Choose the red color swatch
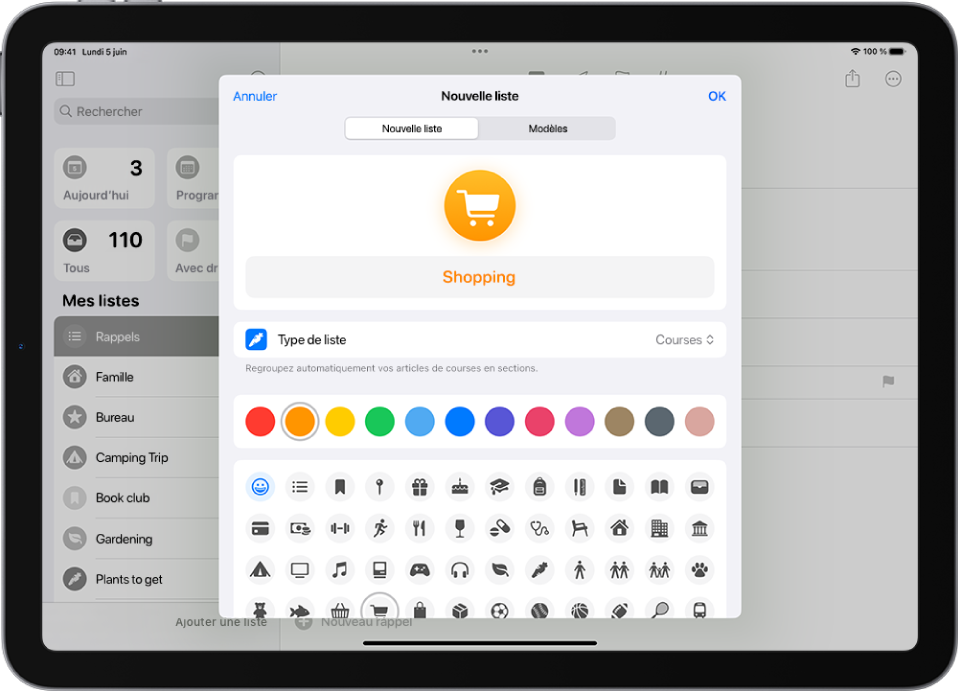The width and height of the screenshot is (958, 692). tap(260, 422)
